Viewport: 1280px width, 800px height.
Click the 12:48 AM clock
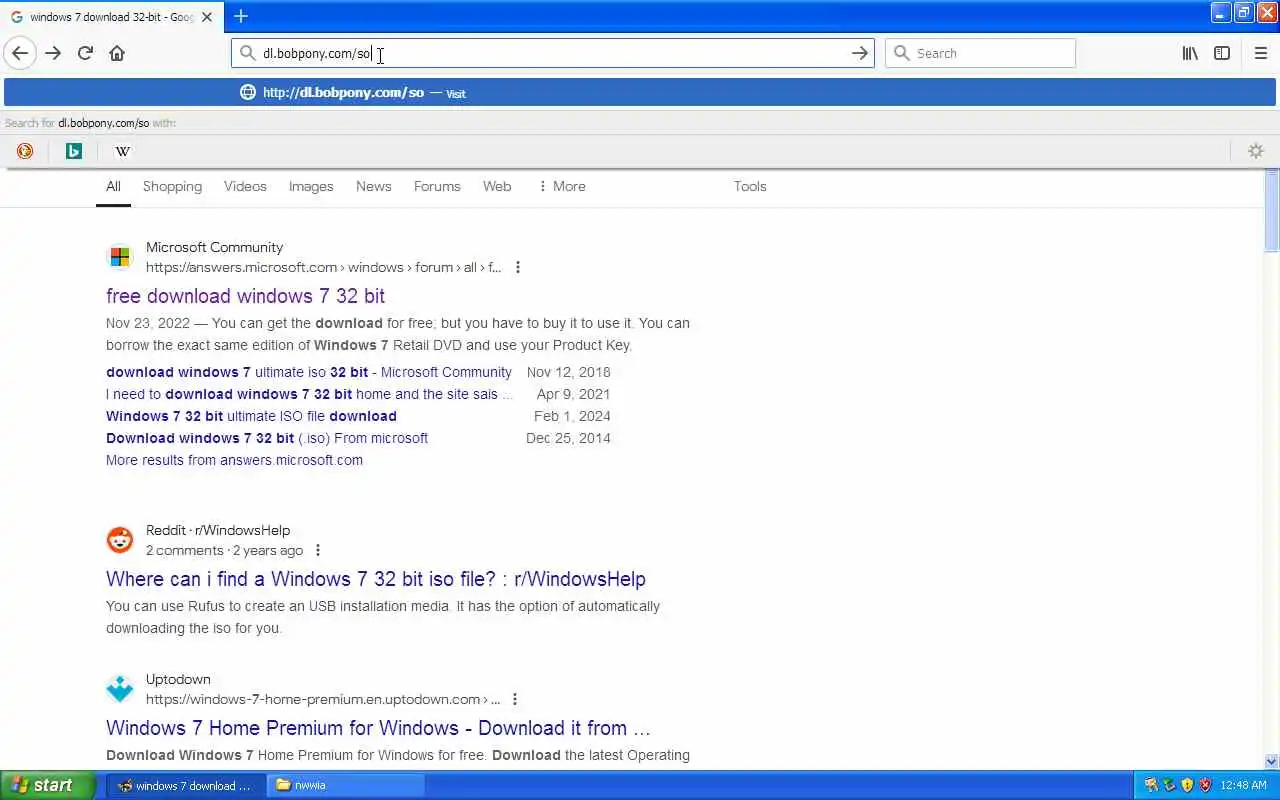[x=1243, y=785]
